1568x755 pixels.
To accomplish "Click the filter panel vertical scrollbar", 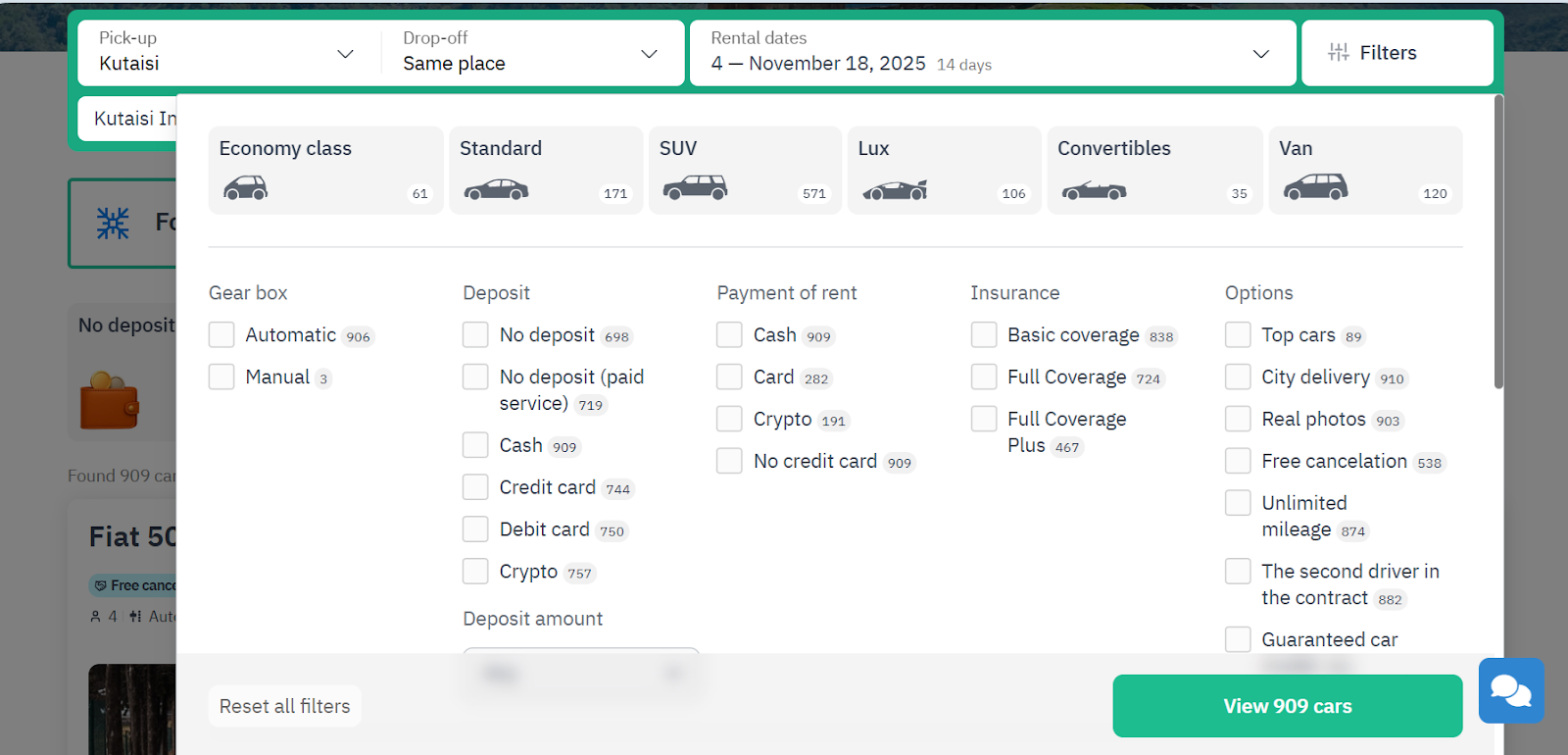I will 1497,243.
